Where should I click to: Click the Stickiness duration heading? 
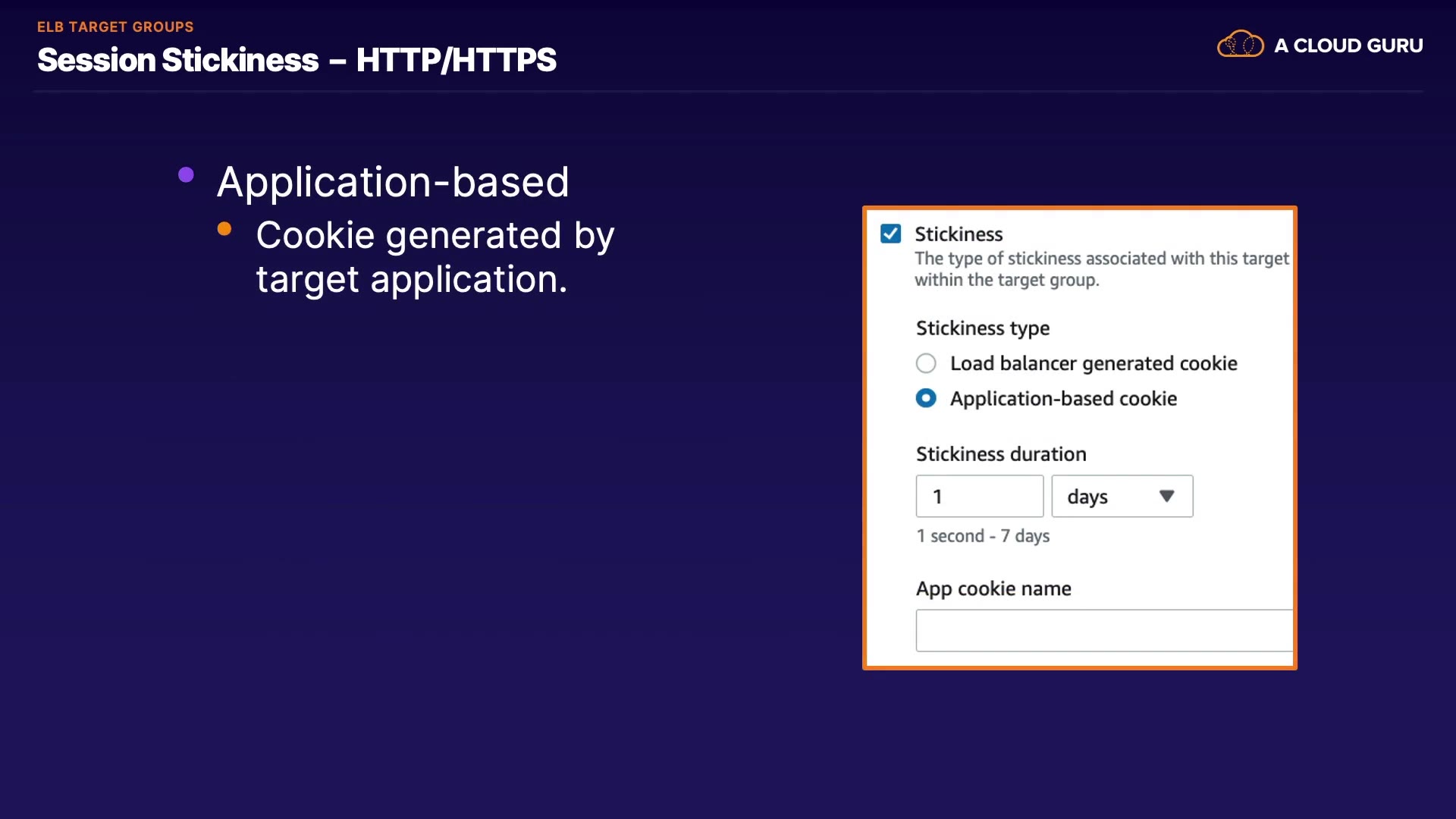[1001, 454]
